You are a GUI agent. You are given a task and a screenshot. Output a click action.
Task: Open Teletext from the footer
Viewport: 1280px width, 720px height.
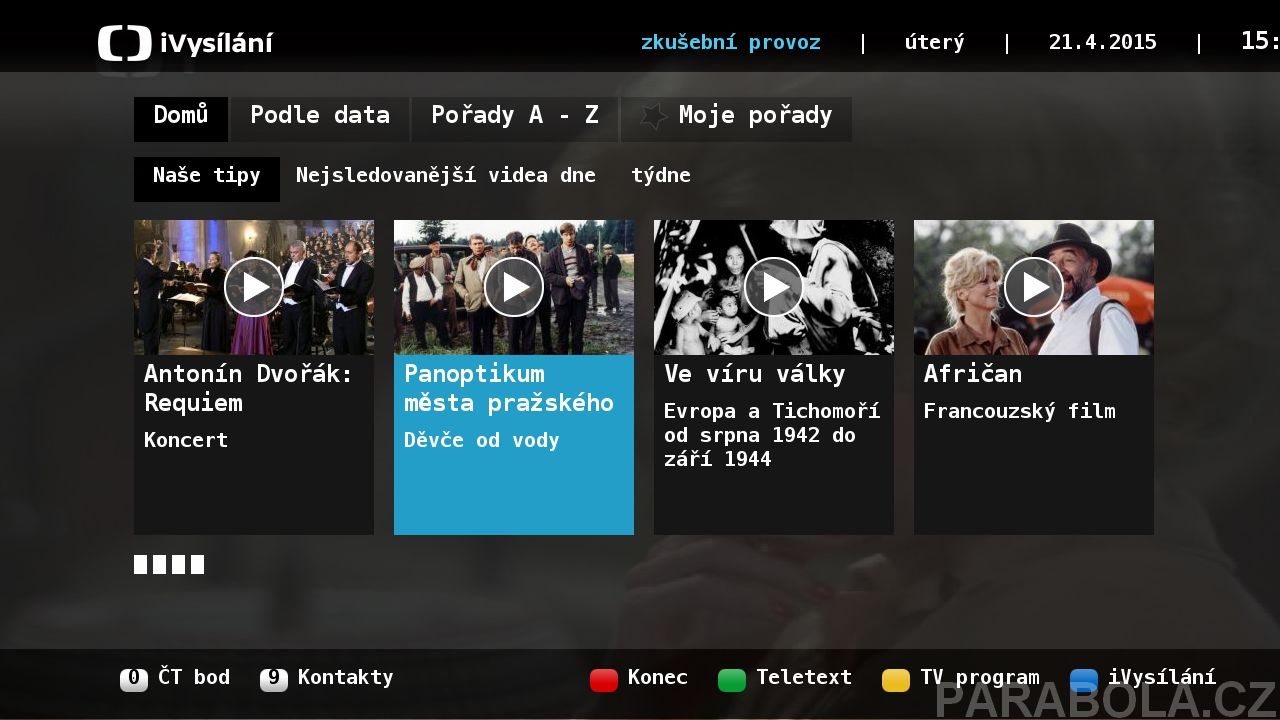(804, 677)
